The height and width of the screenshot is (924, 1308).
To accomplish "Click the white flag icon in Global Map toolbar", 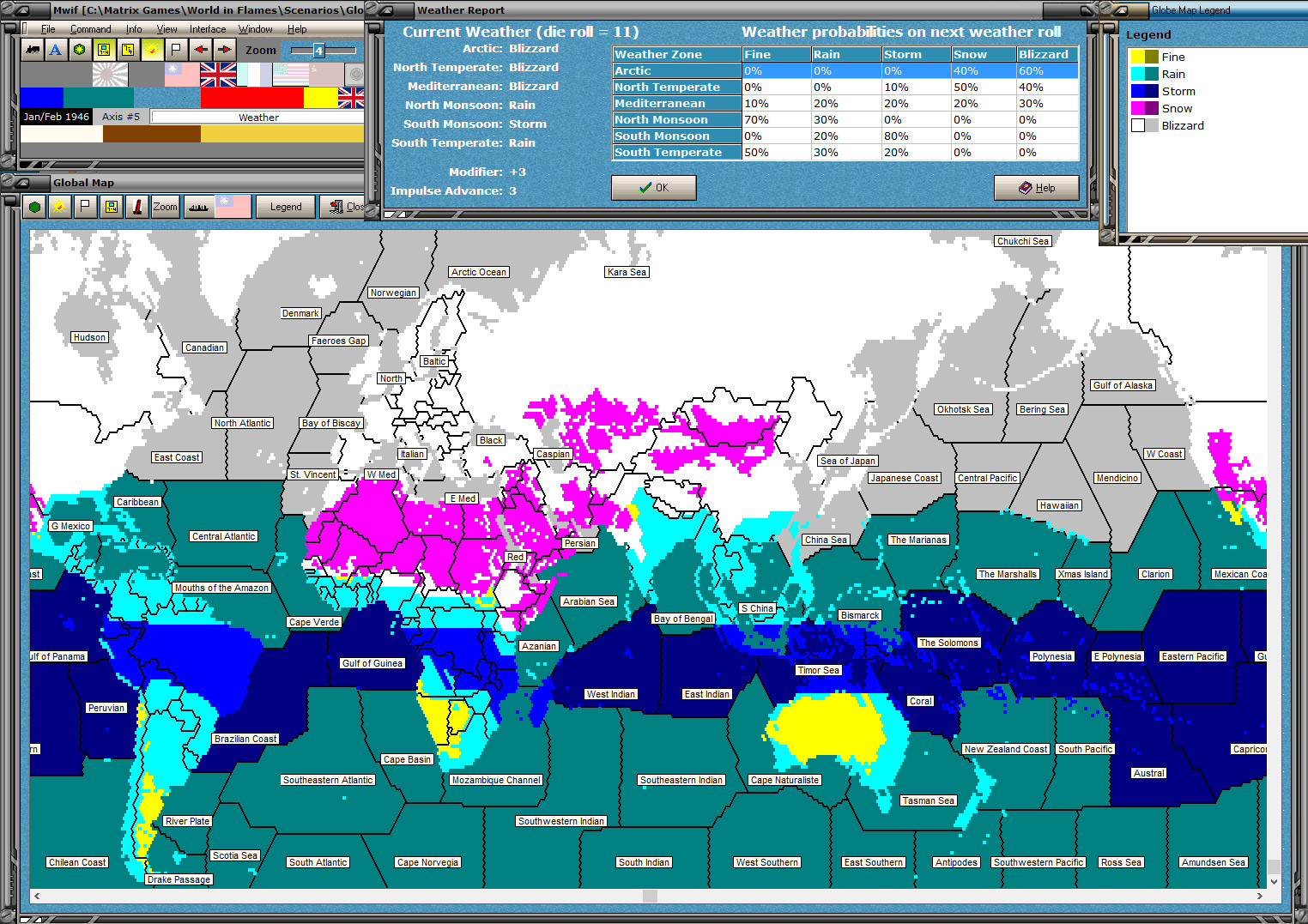I will point(85,206).
